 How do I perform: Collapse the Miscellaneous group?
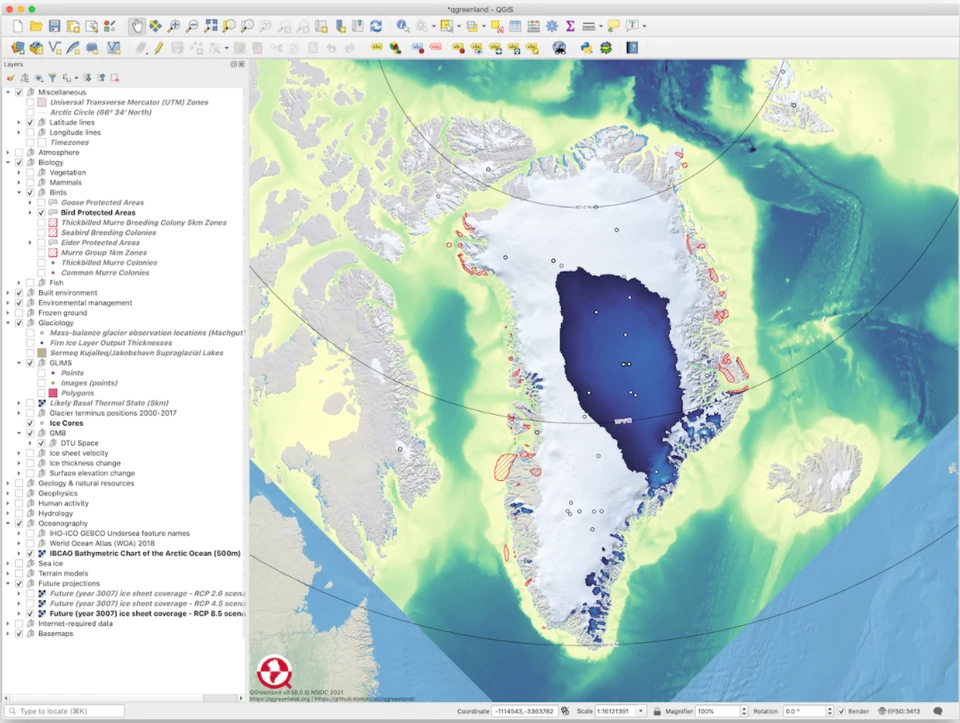pos(8,92)
